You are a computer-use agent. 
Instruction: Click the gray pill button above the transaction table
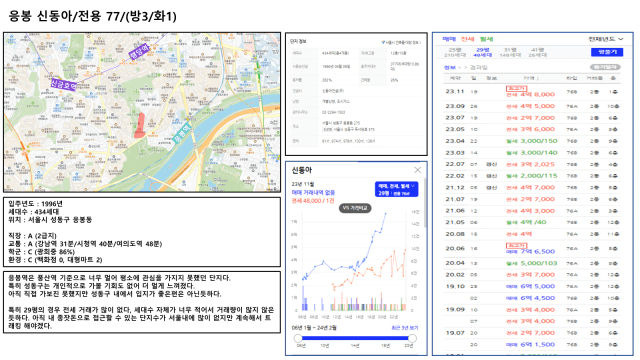coord(605,67)
